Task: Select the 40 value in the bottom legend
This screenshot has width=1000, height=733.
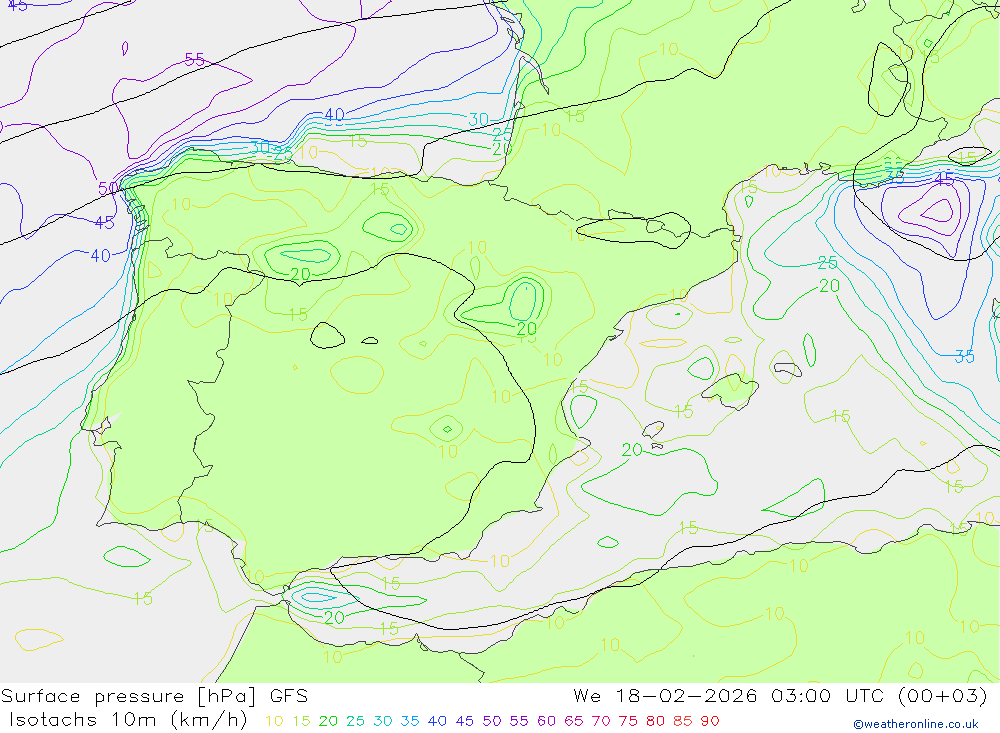Action: [x=438, y=721]
